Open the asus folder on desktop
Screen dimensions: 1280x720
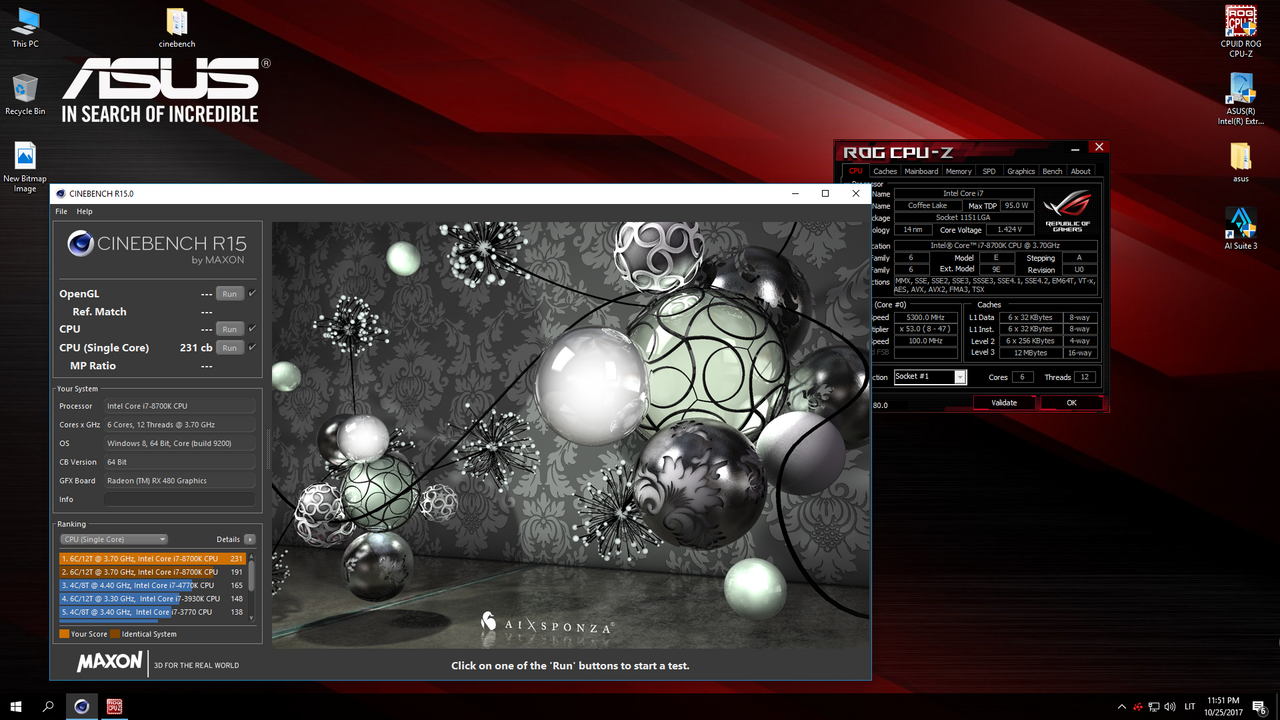coord(1240,163)
